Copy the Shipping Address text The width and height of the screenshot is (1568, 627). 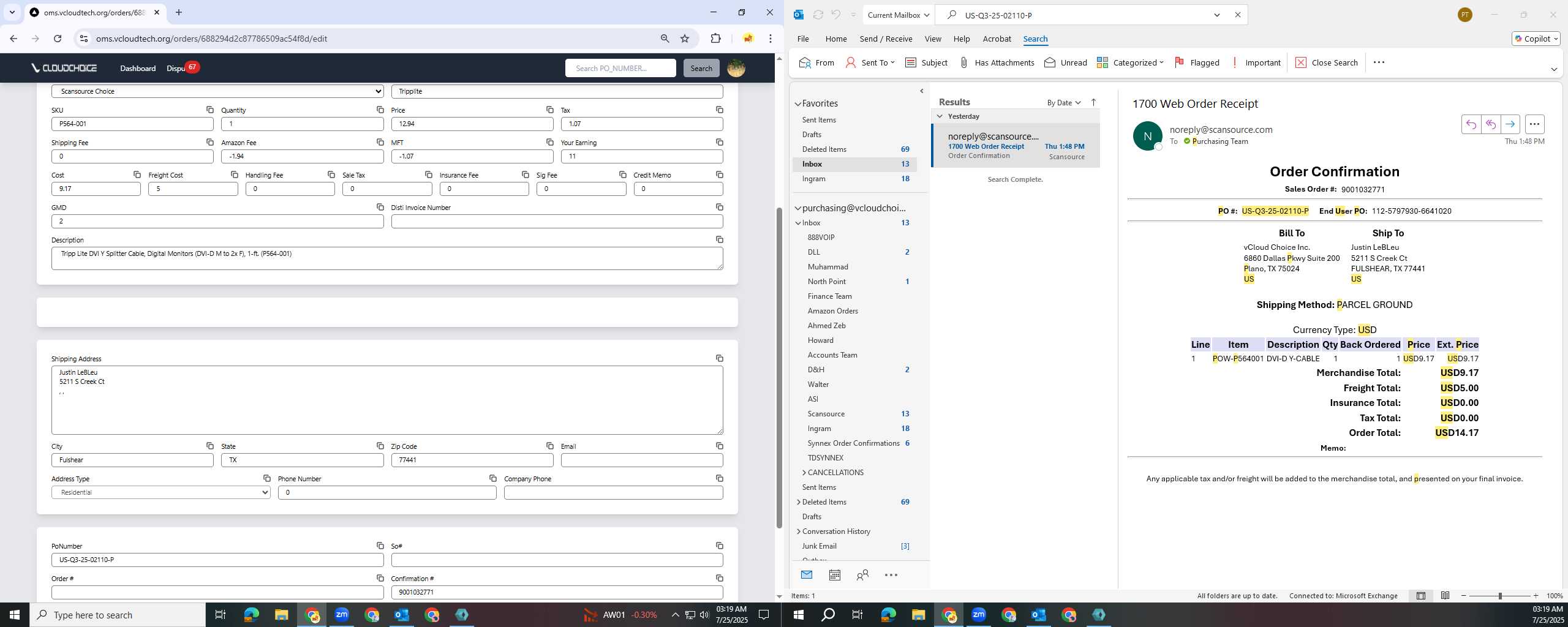click(x=720, y=358)
